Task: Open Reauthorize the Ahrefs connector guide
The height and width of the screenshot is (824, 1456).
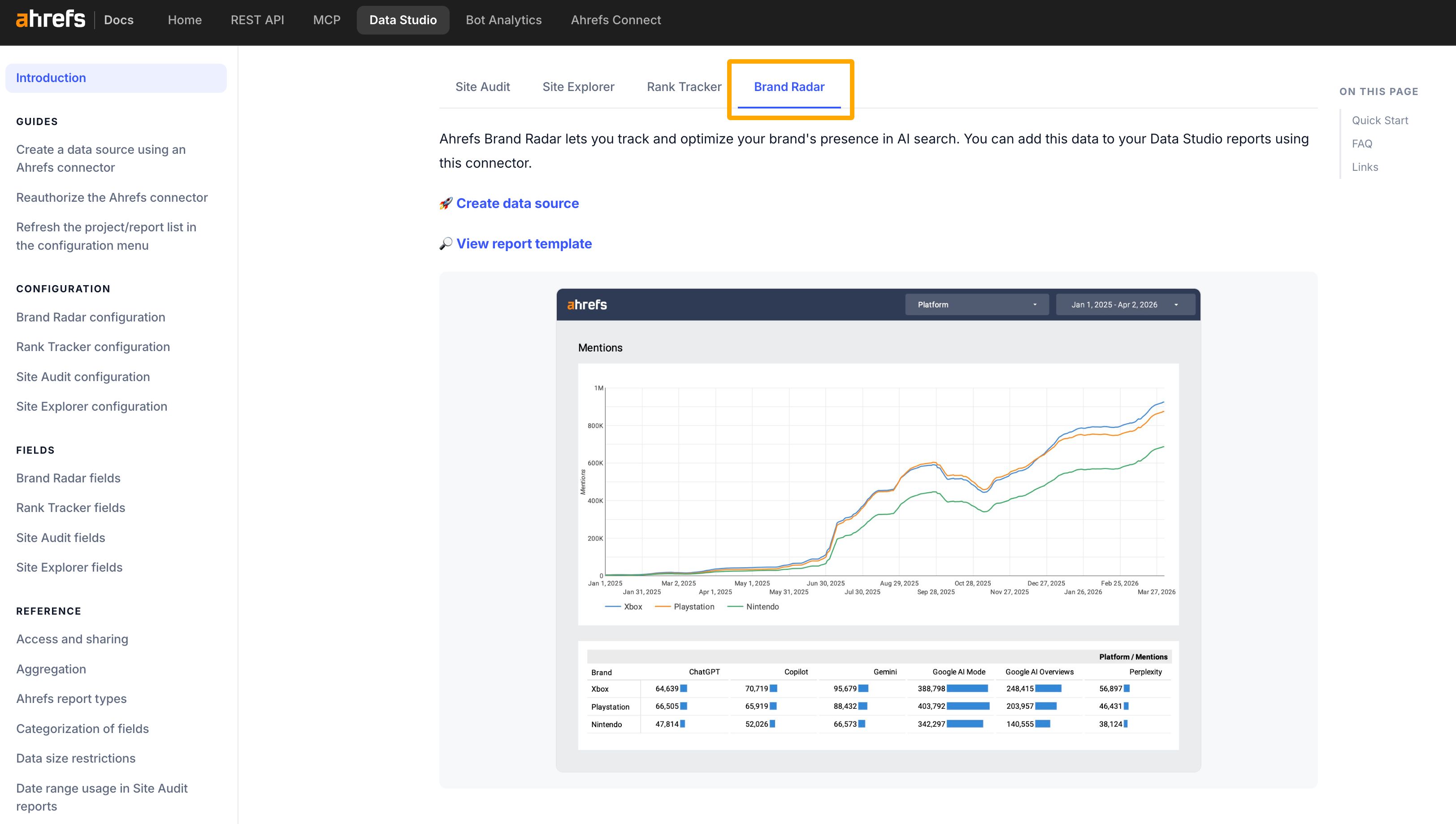Action: point(112,198)
